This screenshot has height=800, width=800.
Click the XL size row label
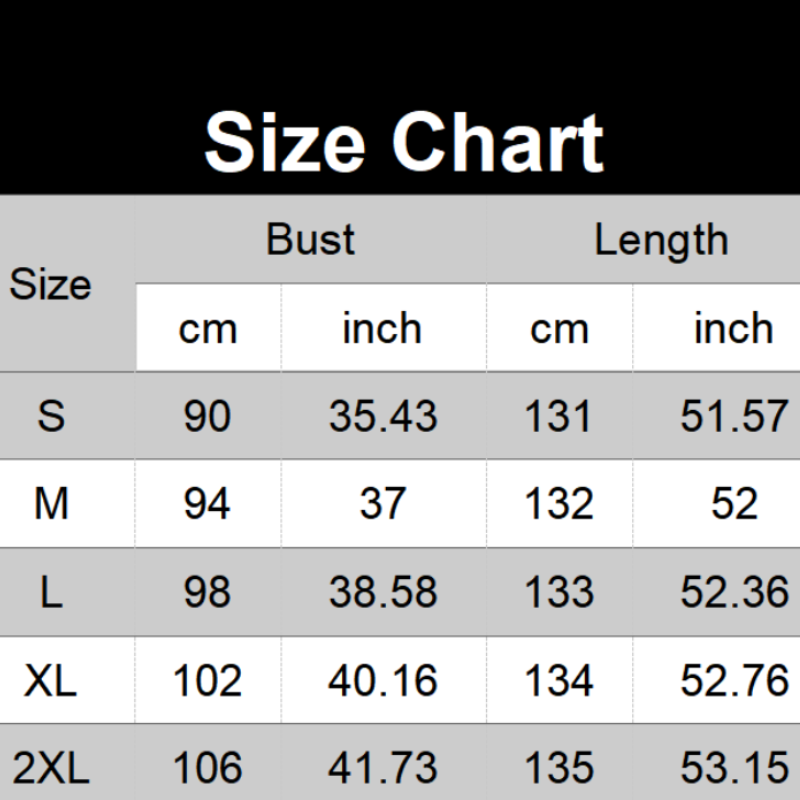click(51, 680)
